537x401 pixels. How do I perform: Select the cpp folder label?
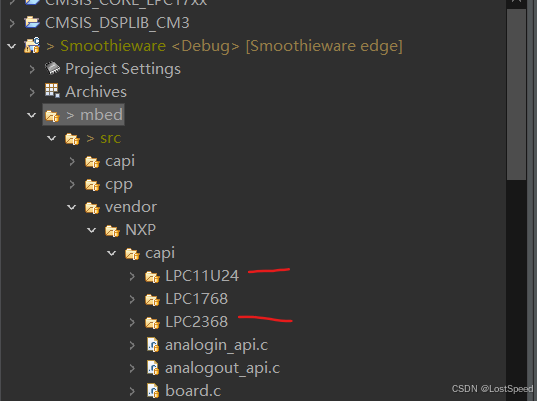(x=119, y=185)
